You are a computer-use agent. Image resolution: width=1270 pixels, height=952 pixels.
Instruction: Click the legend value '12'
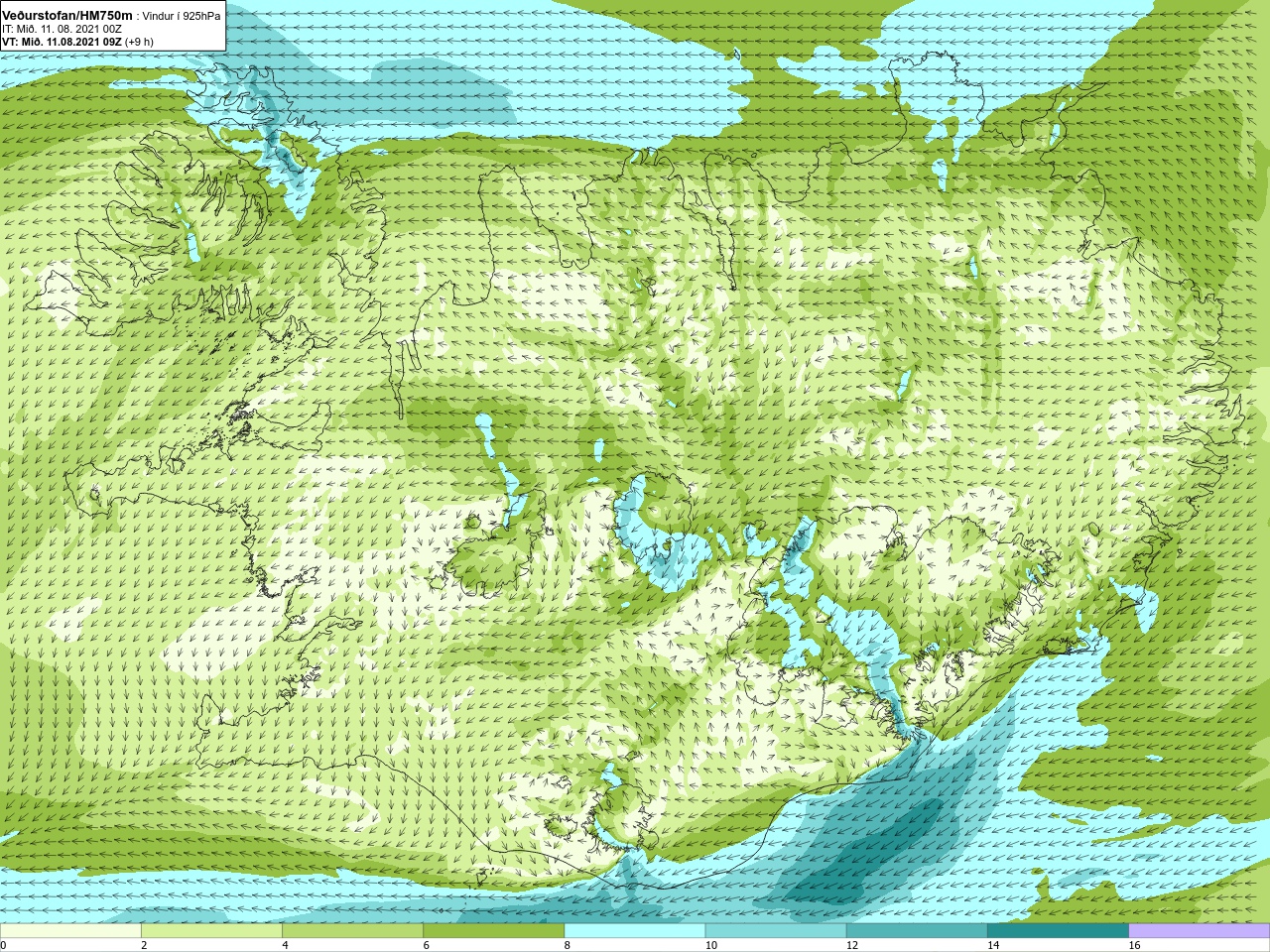(851, 945)
